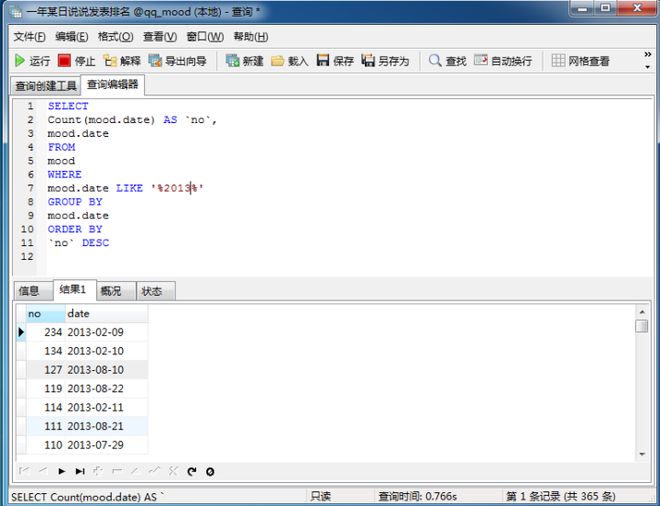Click the 只读 read-only status indicator
Screen dimensions: 660x506
point(321,497)
